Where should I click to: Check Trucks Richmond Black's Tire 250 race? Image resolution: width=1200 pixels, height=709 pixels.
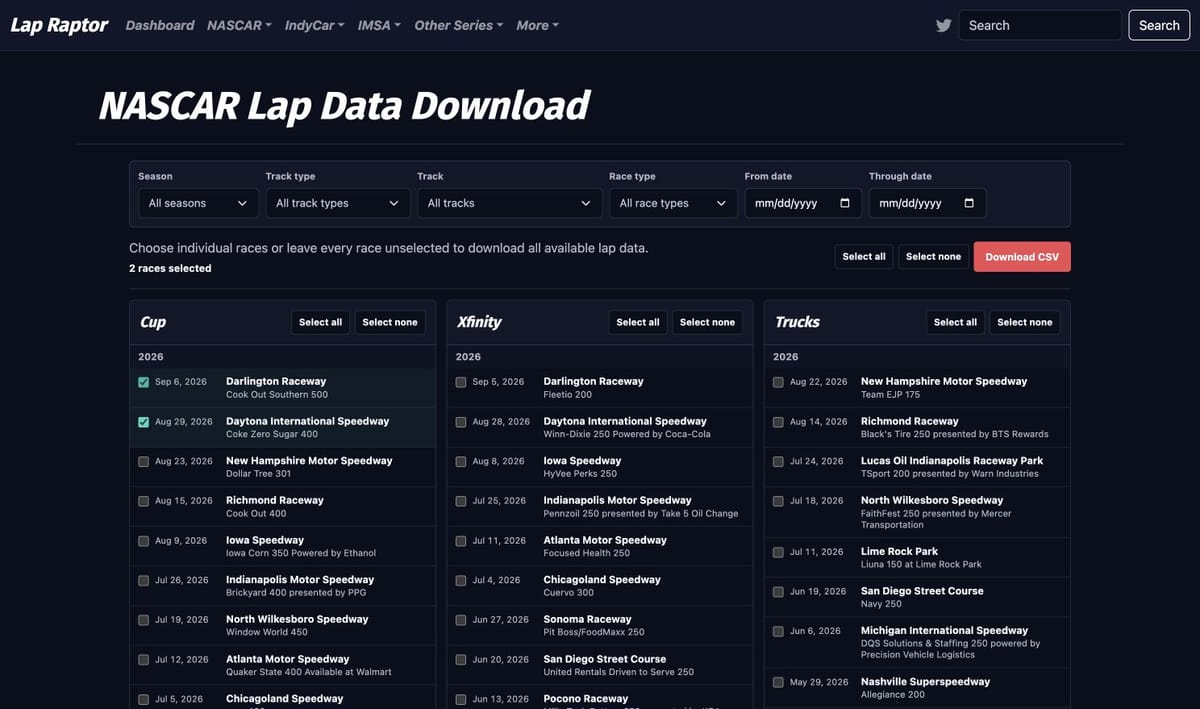click(x=779, y=422)
